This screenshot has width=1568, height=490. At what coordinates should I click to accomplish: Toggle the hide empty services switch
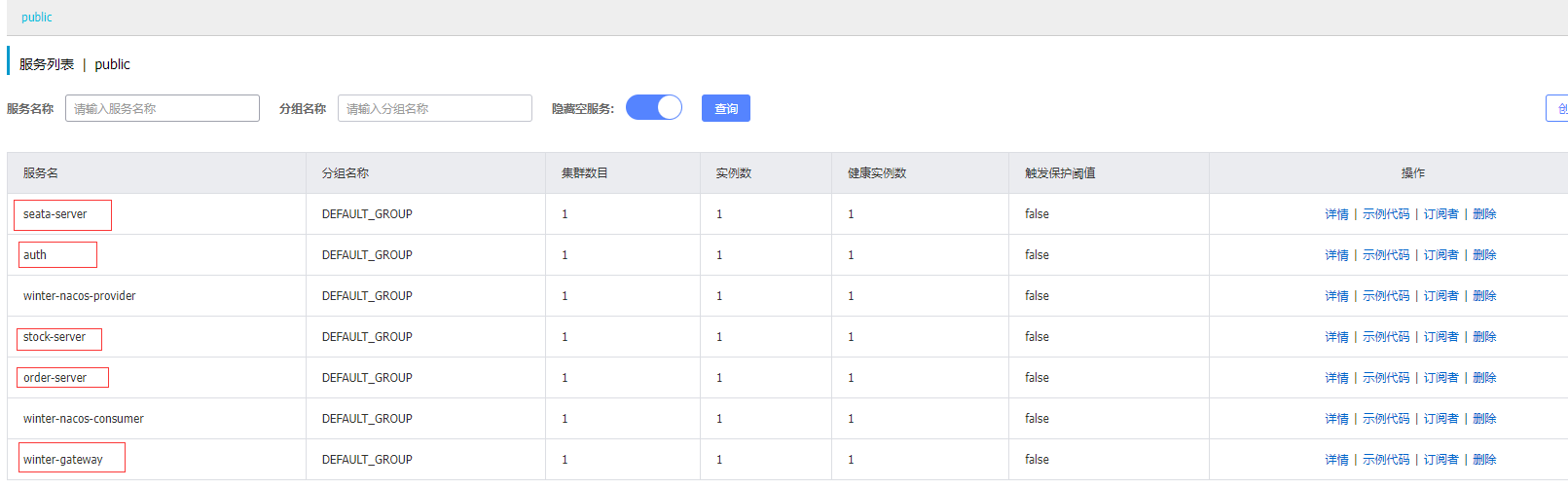pyautogui.click(x=654, y=107)
